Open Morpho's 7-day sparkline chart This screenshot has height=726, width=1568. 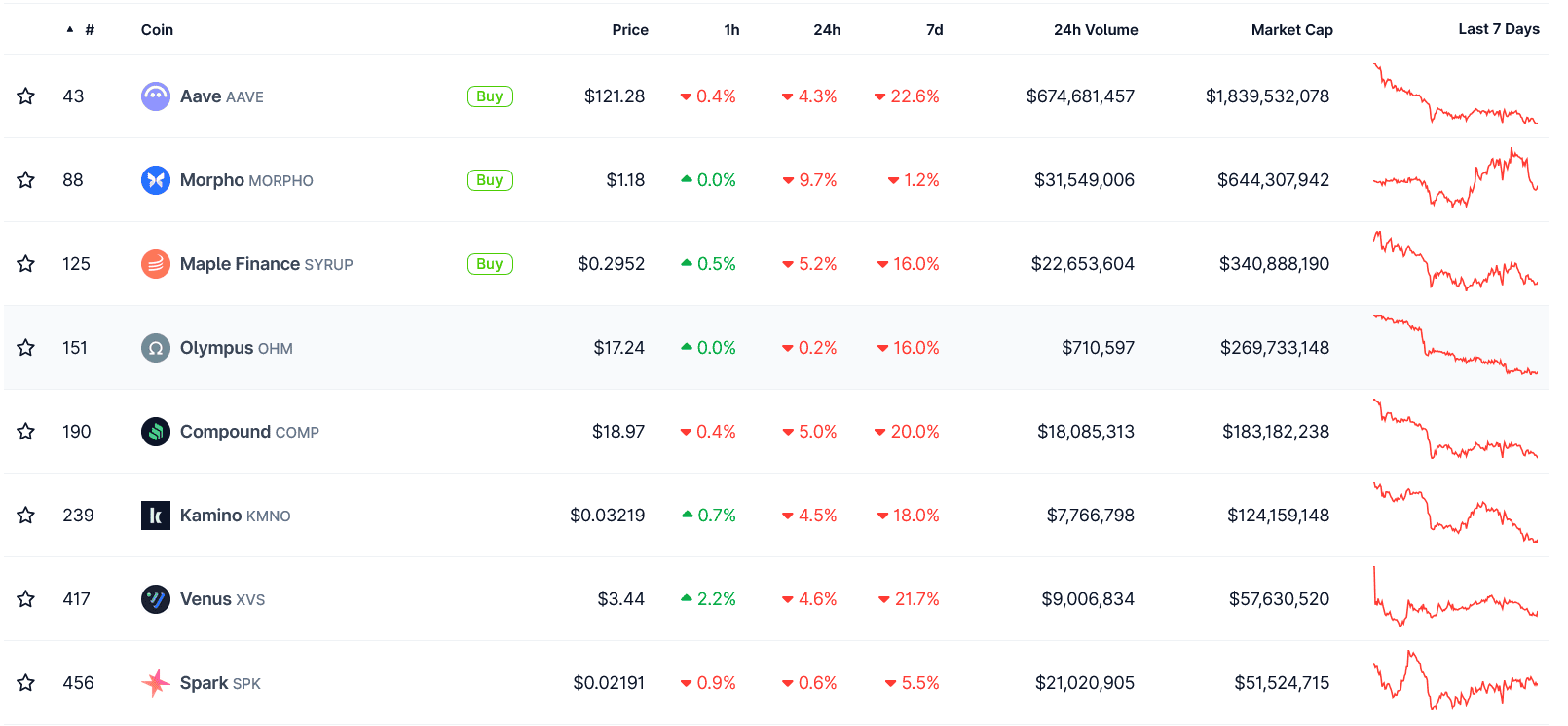pyautogui.click(x=1455, y=180)
